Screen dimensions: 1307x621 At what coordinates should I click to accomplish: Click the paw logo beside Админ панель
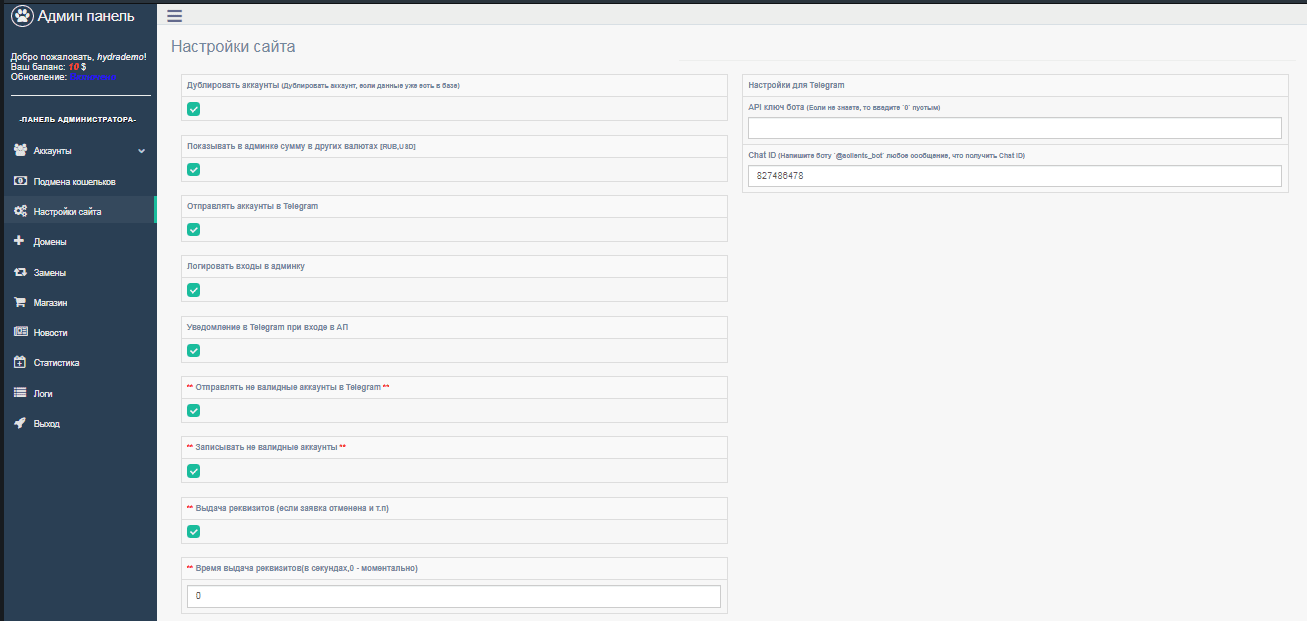[21, 16]
